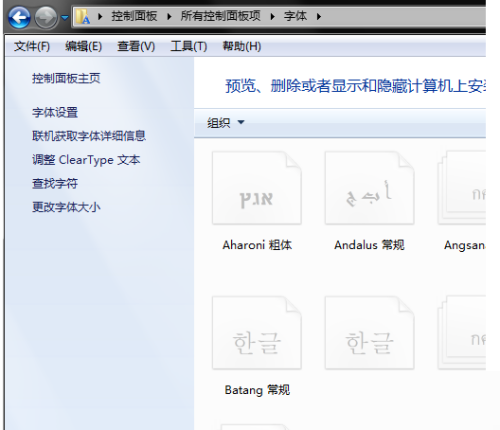Select 所有控制面板项 breadcrumb
Screen dimensions: 500x430
coord(220,16)
